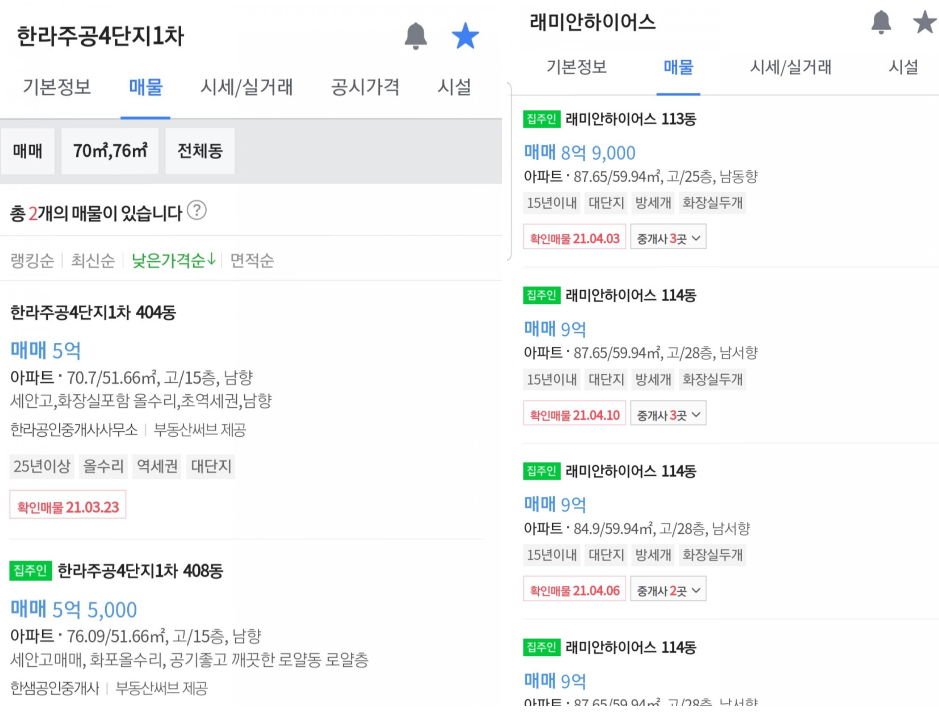Open the 공시가격 tab
Viewport: 939px width, 716px height.
[x=365, y=87]
